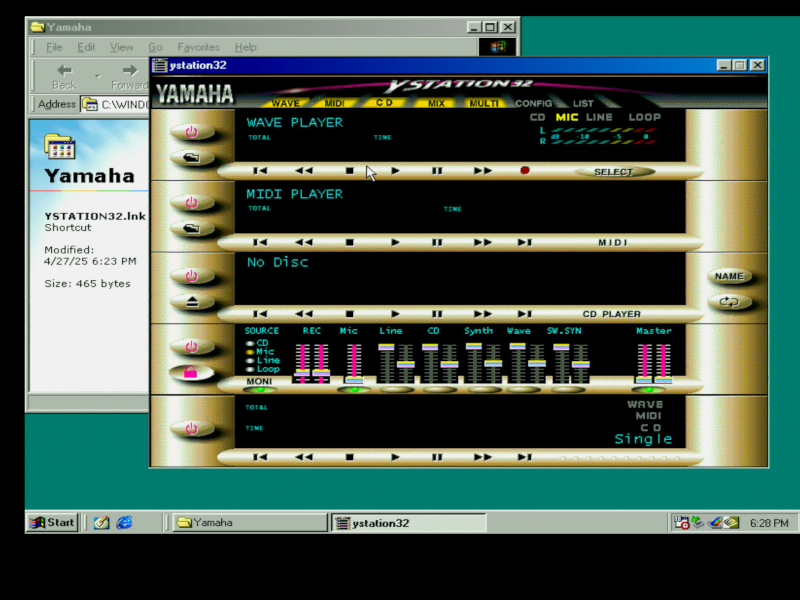Click the NAME button
Image resolution: width=800 pixels, height=600 pixels.
tap(729, 277)
